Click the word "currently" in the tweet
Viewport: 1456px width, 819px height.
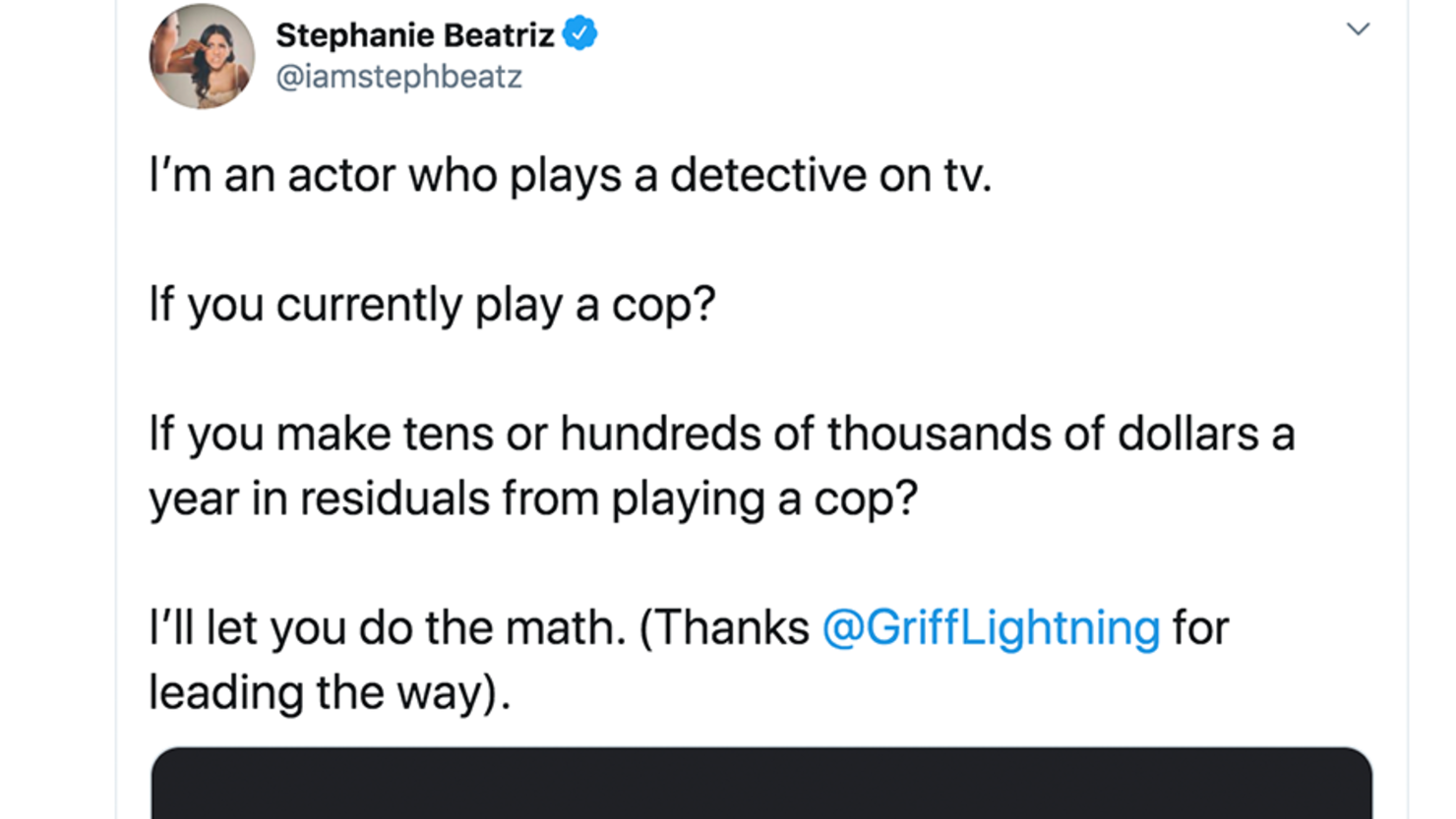[x=368, y=305]
